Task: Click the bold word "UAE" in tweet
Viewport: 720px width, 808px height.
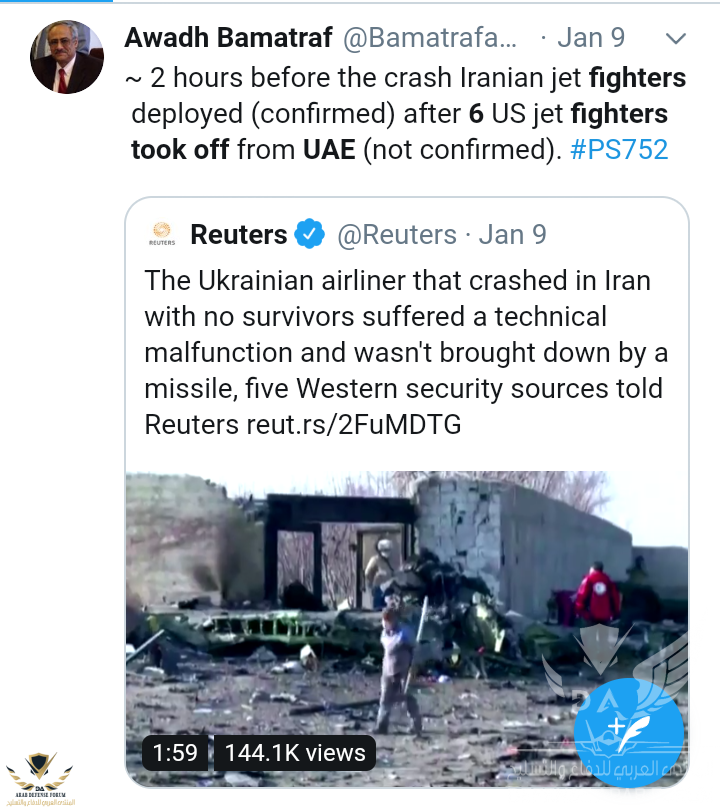Action: point(328,149)
